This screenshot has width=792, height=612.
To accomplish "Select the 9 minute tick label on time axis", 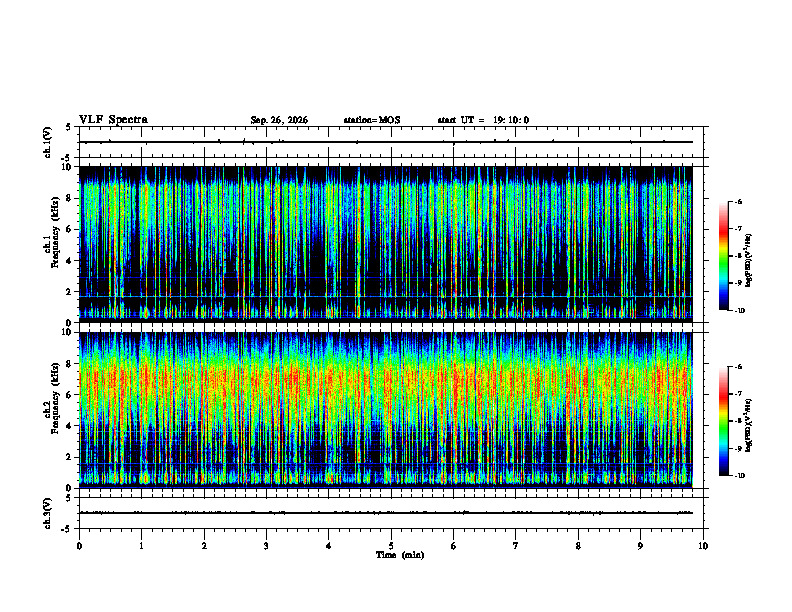I will click(x=640, y=546).
